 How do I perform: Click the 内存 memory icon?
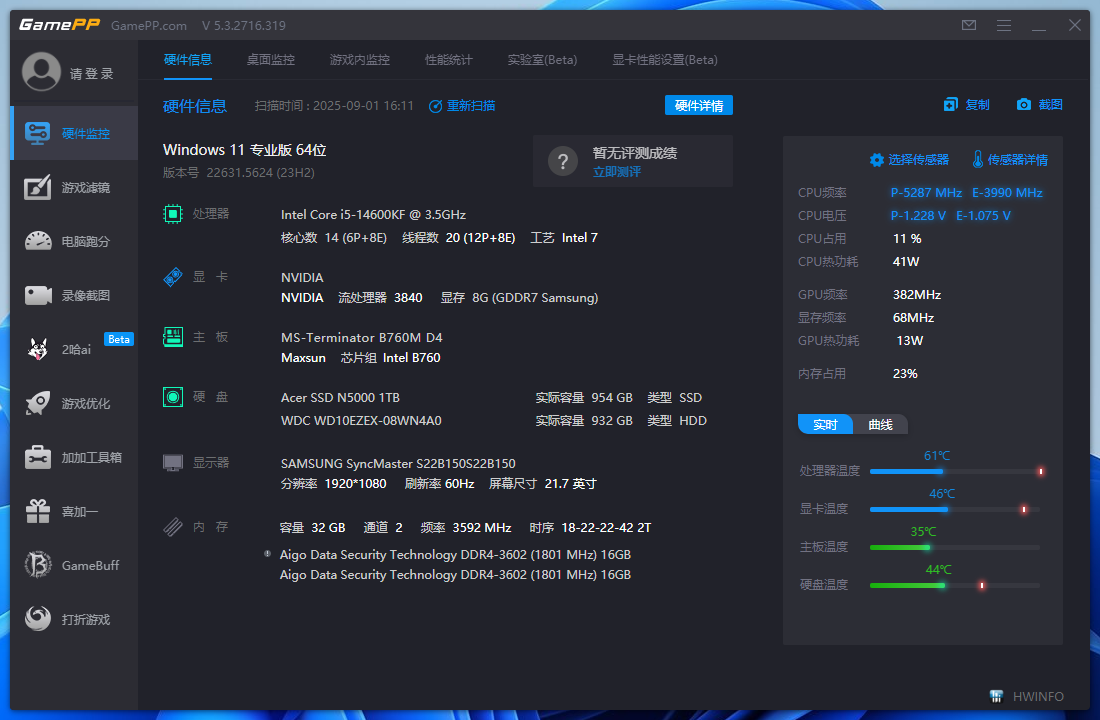coord(173,526)
